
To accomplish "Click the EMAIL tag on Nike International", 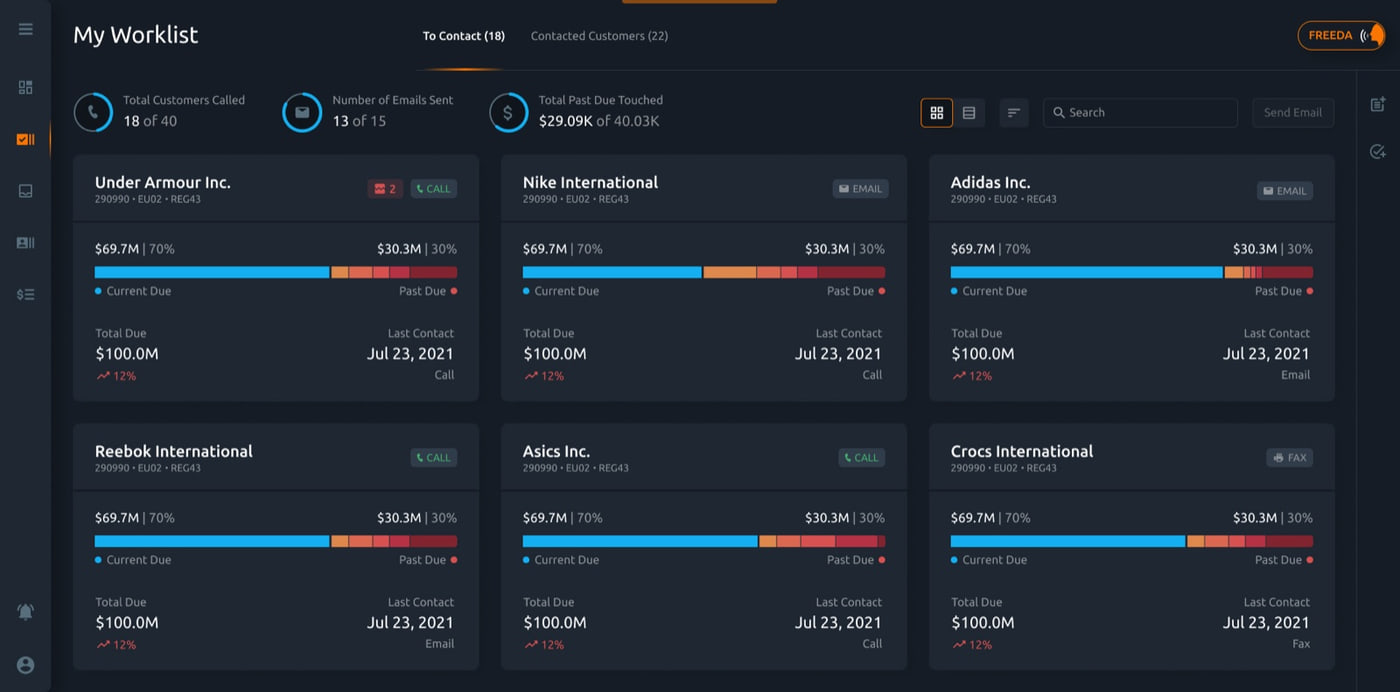I will point(860,188).
